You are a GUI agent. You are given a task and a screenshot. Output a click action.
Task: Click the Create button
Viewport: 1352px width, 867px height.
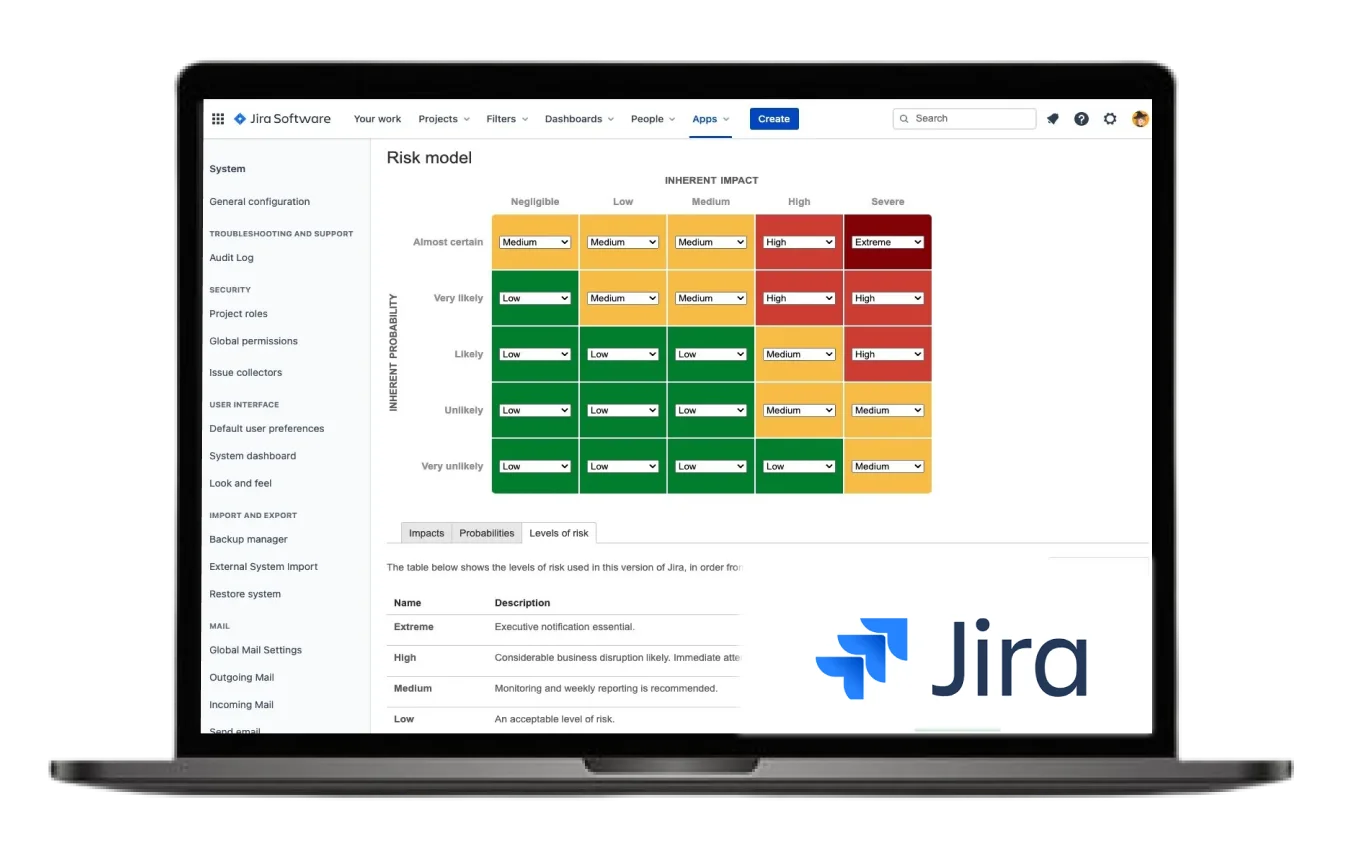pyautogui.click(x=774, y=119)
